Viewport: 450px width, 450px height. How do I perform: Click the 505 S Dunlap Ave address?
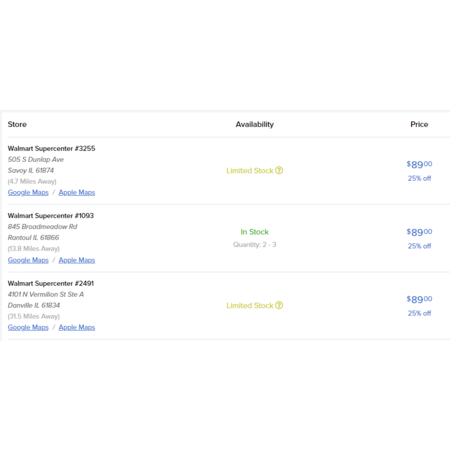36,159
